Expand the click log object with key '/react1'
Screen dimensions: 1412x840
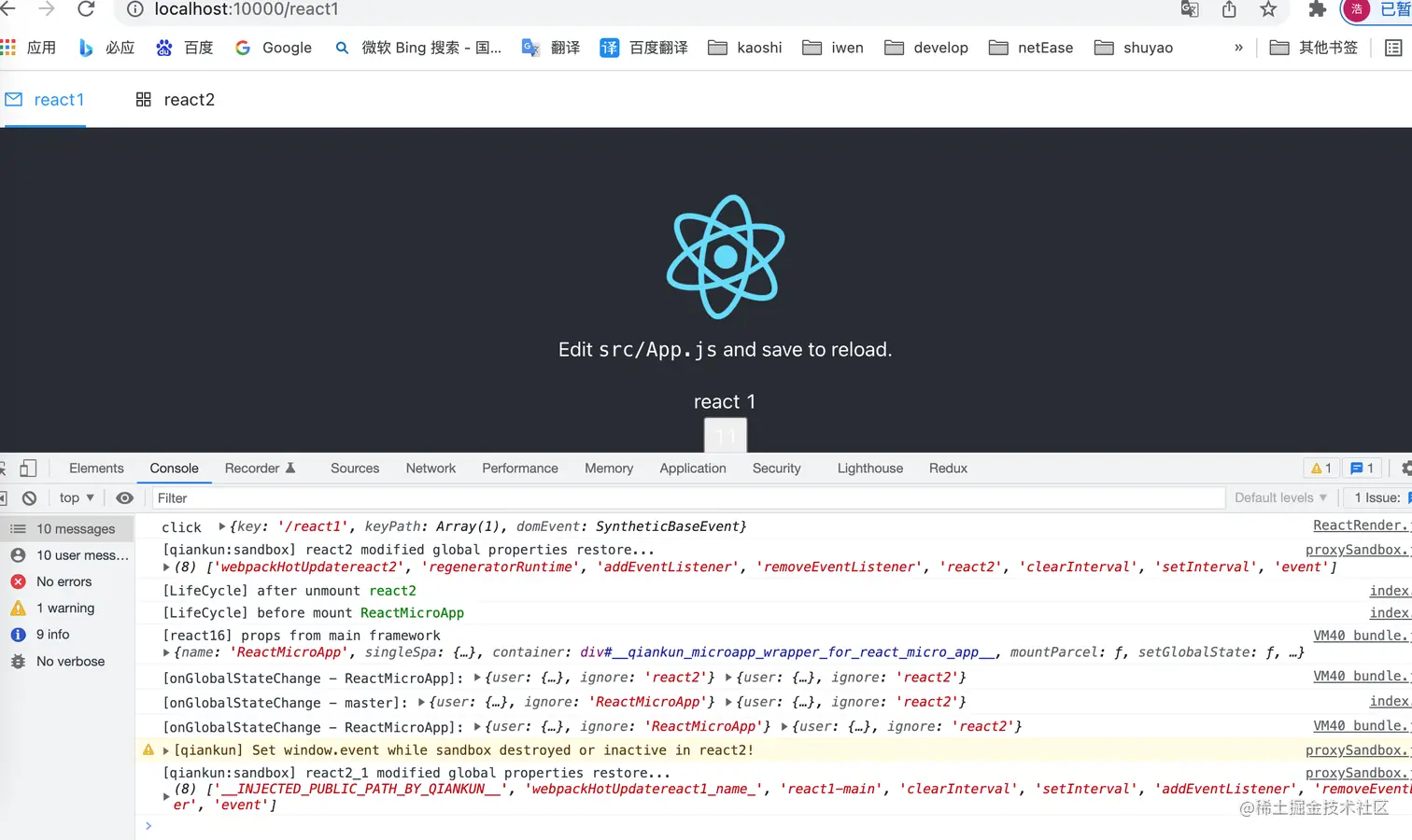222,526
